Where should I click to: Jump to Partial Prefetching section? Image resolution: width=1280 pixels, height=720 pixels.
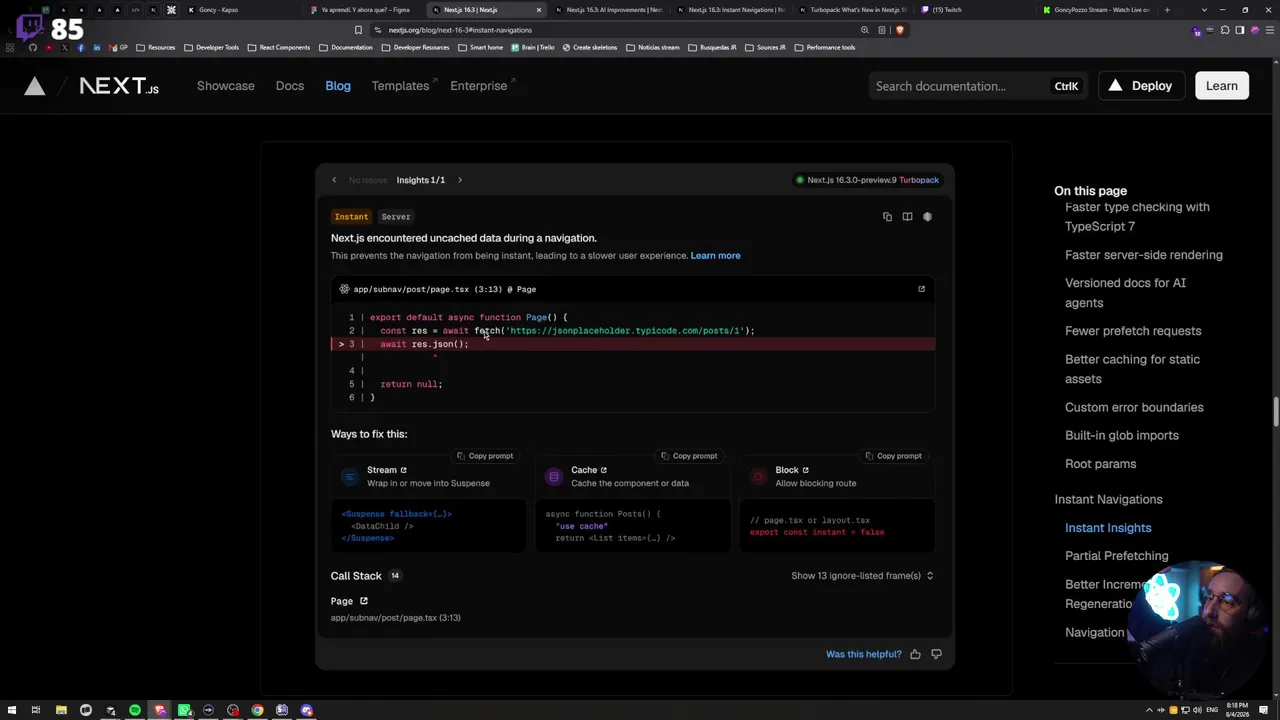1116,556
